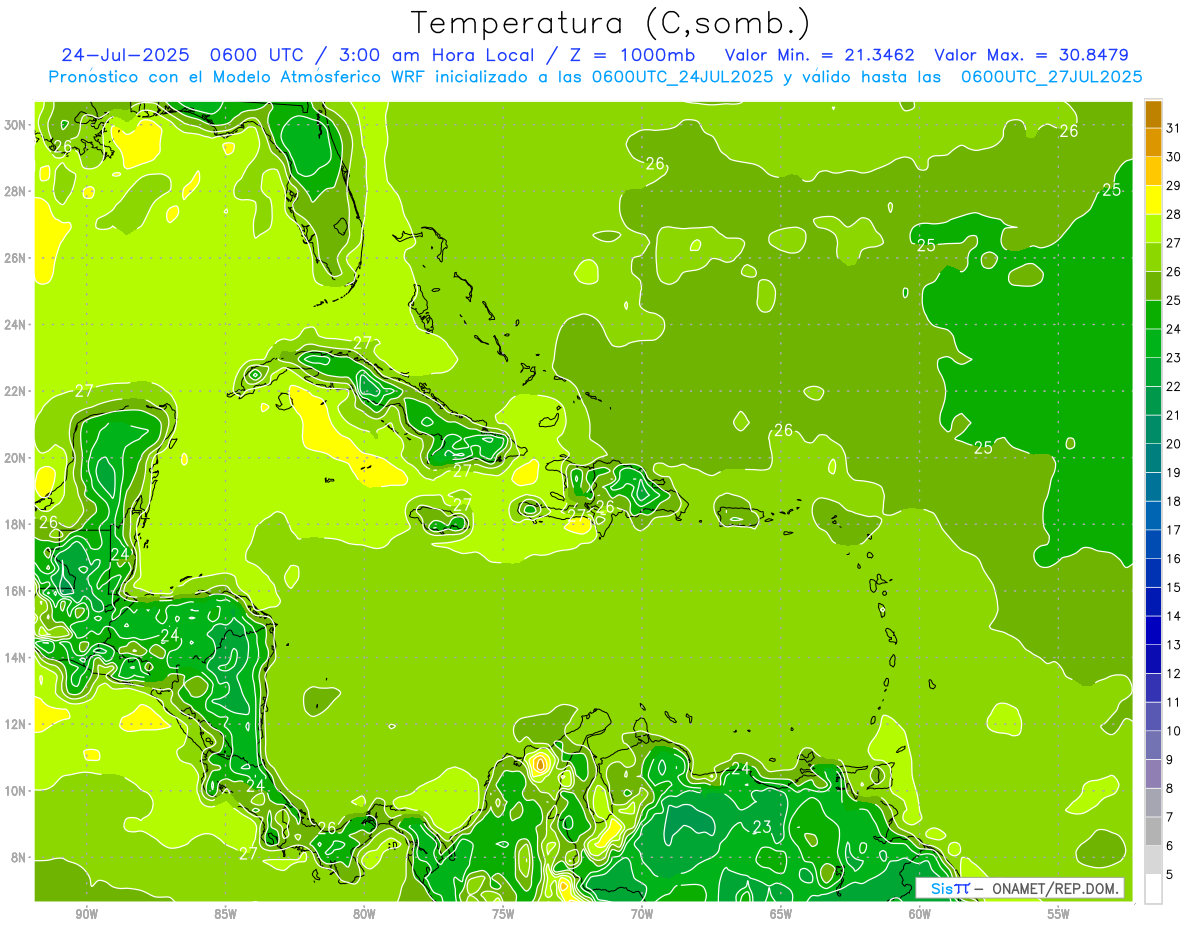Click the 55W longitude axis label
The height and width of the screenshot is (927, 1200).
coord(1059,913)
